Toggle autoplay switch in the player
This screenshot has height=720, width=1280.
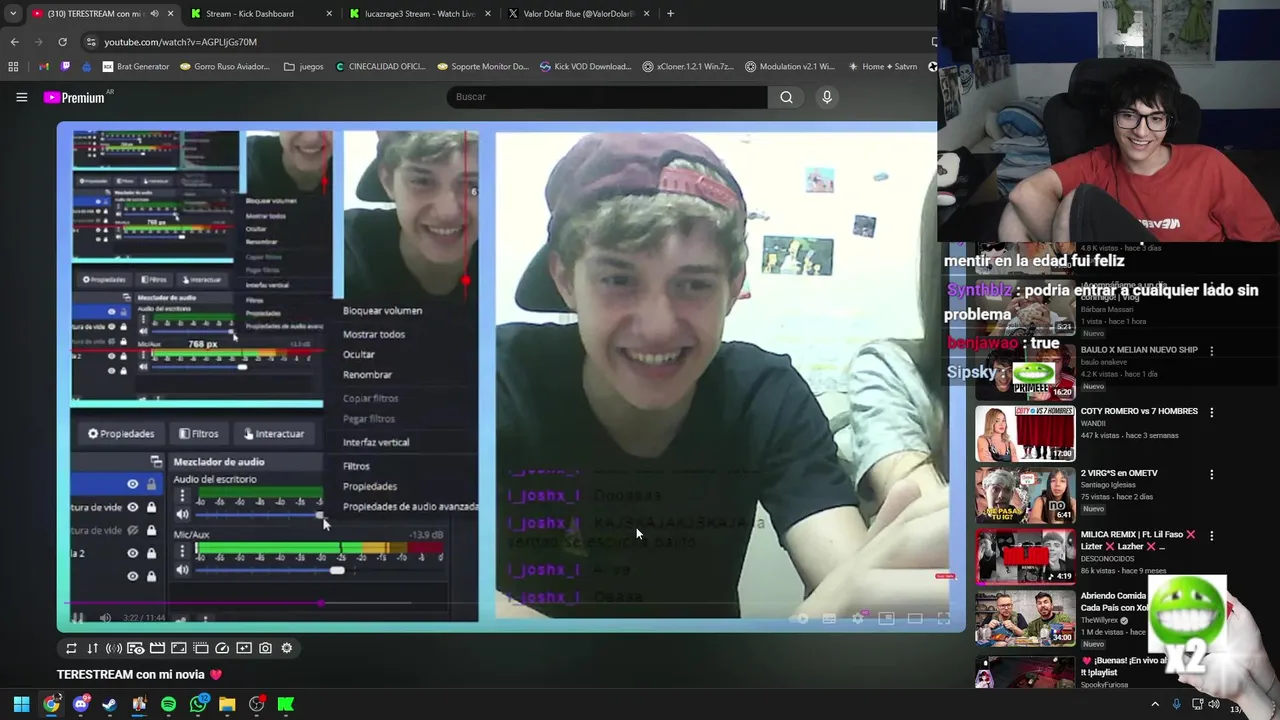coord(799,618)
